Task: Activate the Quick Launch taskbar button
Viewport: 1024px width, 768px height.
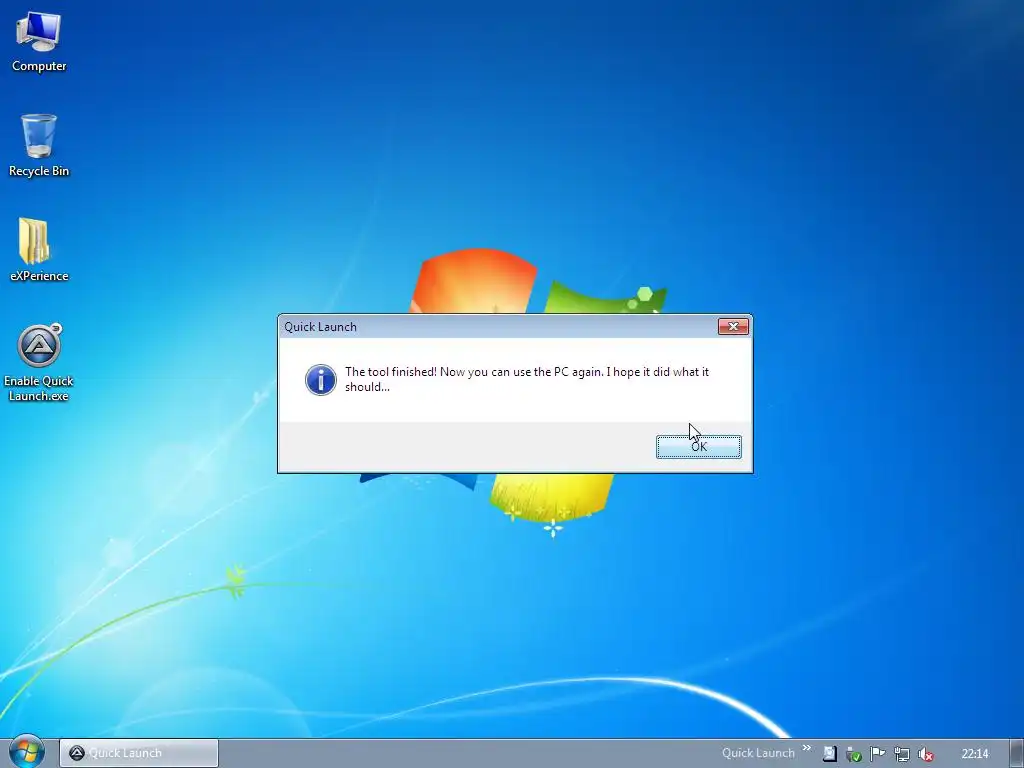Action: [x=138, y=753]
